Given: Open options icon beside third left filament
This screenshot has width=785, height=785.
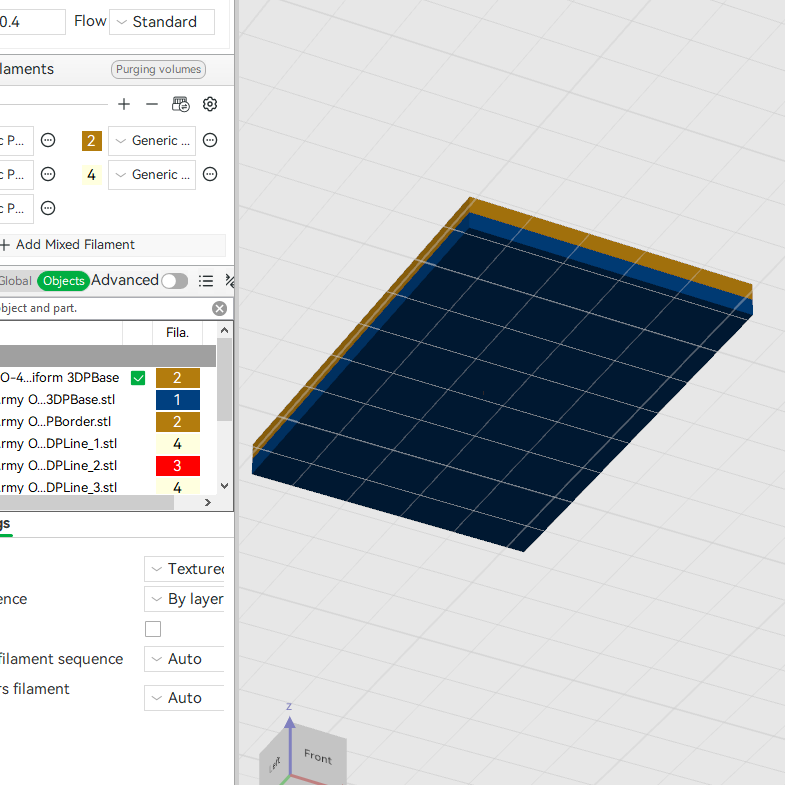Looking at the screenshot, I should tap(48, 208).
